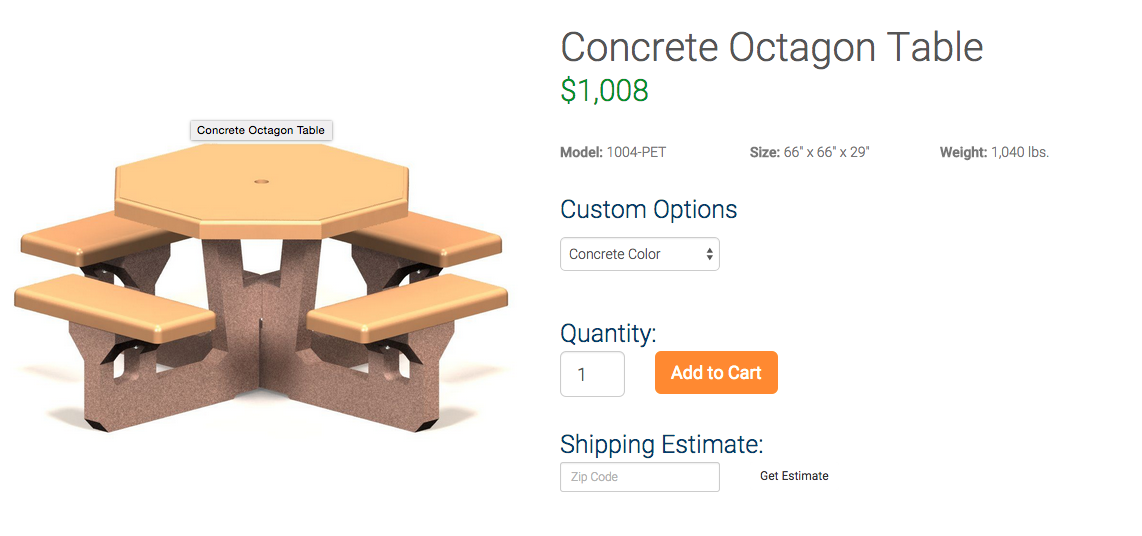Click the Custom Options section heading
The image size is (1142, 536).
648,210
